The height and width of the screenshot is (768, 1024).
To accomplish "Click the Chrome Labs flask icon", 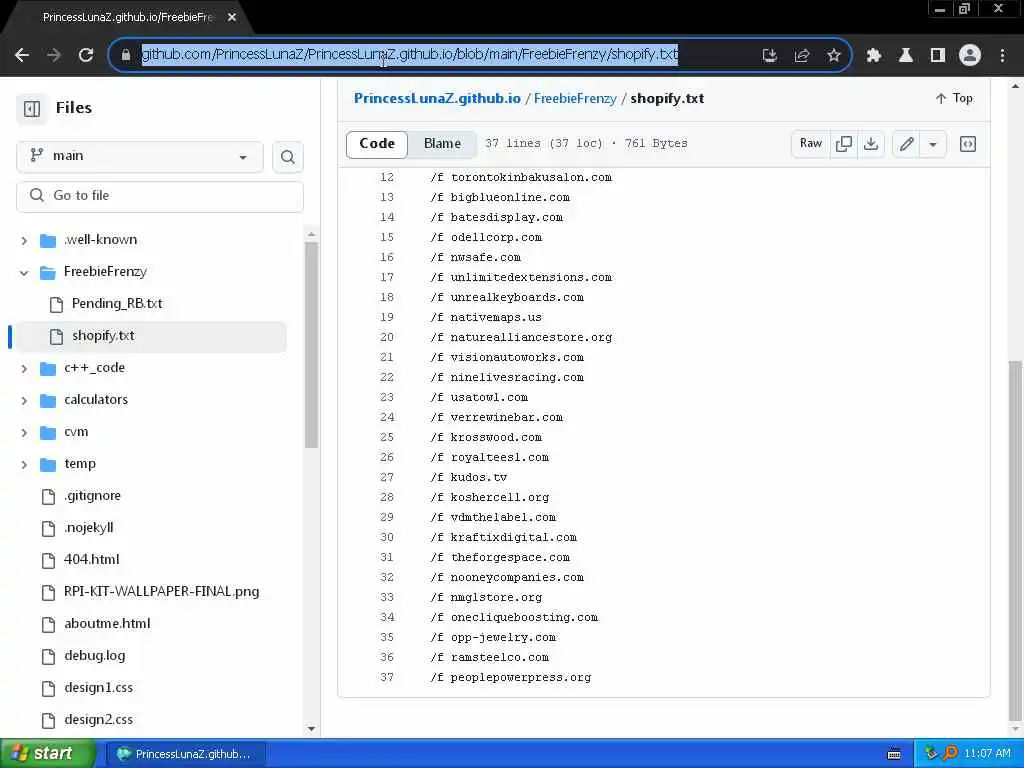I will pyautogui.click(x=906, y=55).
